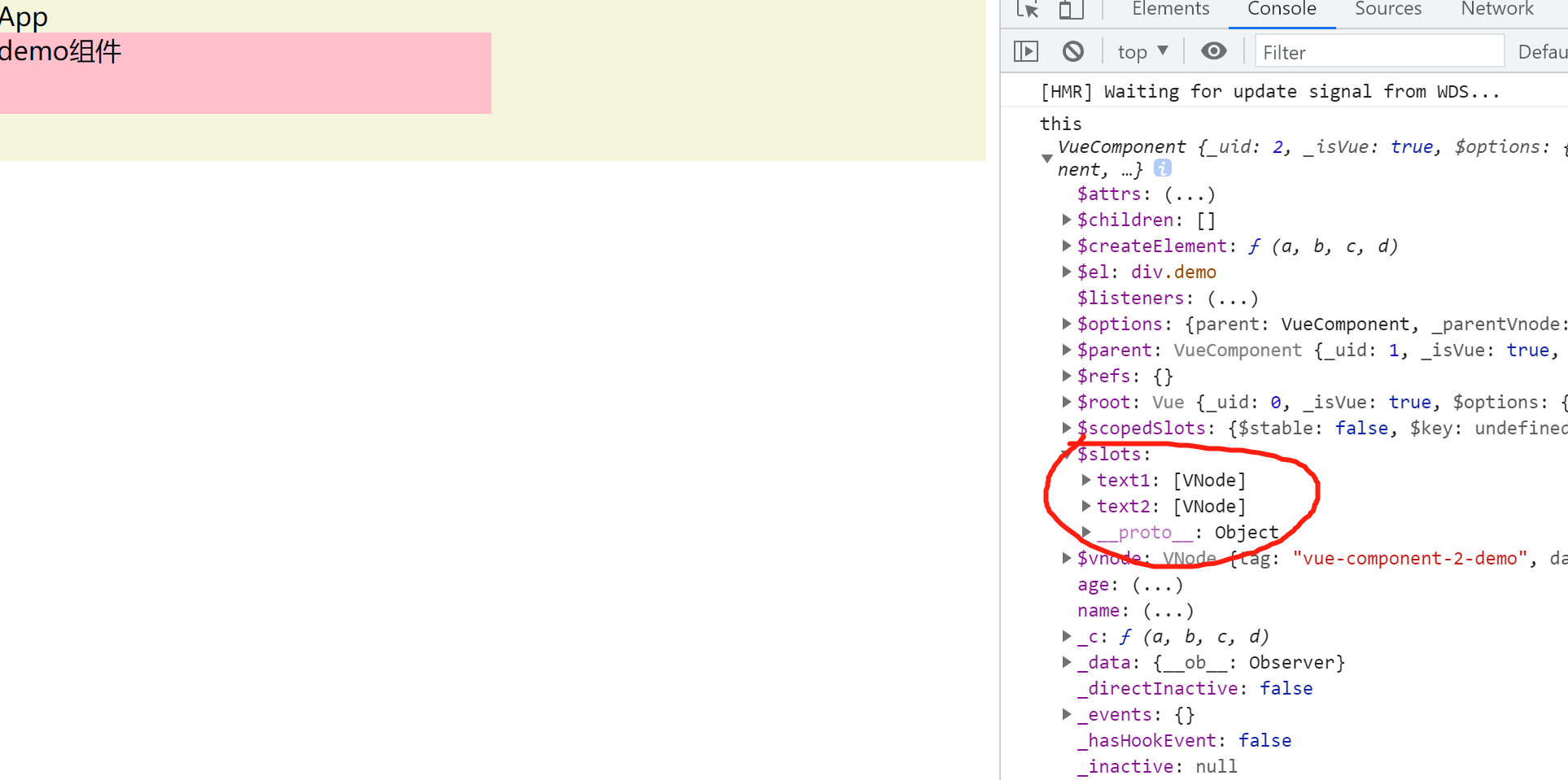Image resolution: width=1568 pixels, height=780 pixels.
Task: Expand the _events property
Action: tap(1066, 714)
